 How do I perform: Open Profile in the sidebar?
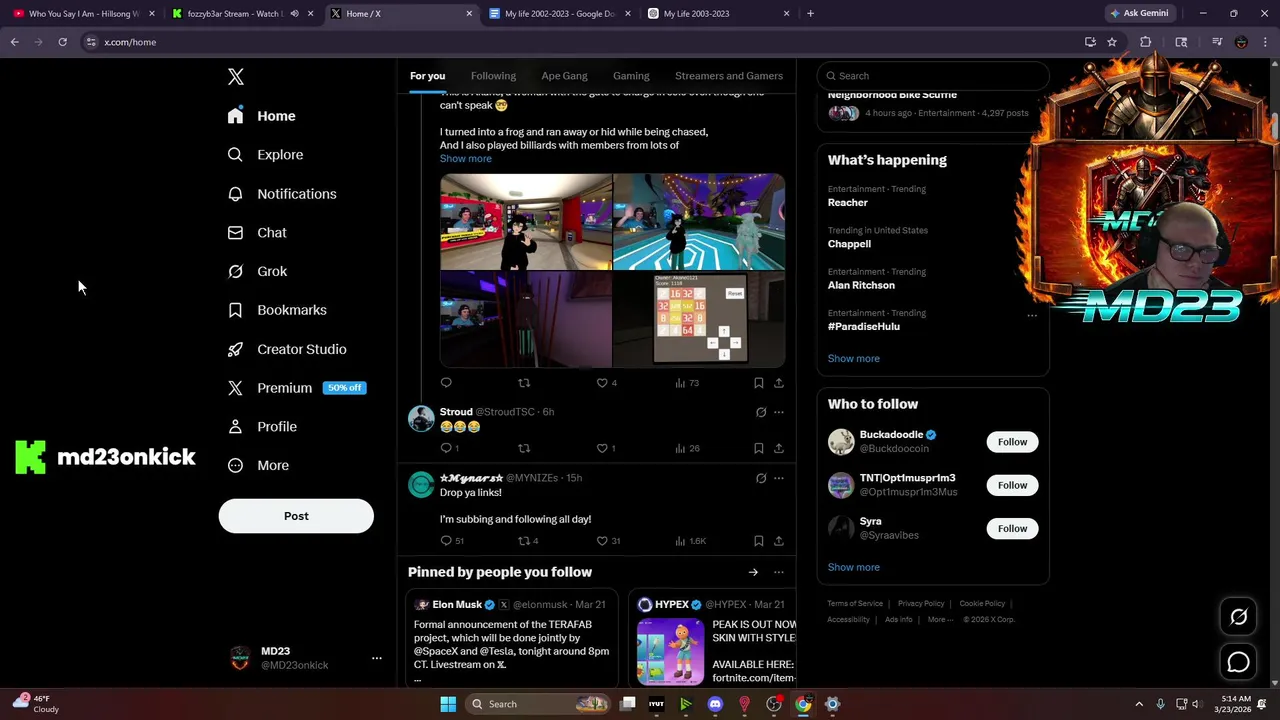pos(262,427)
